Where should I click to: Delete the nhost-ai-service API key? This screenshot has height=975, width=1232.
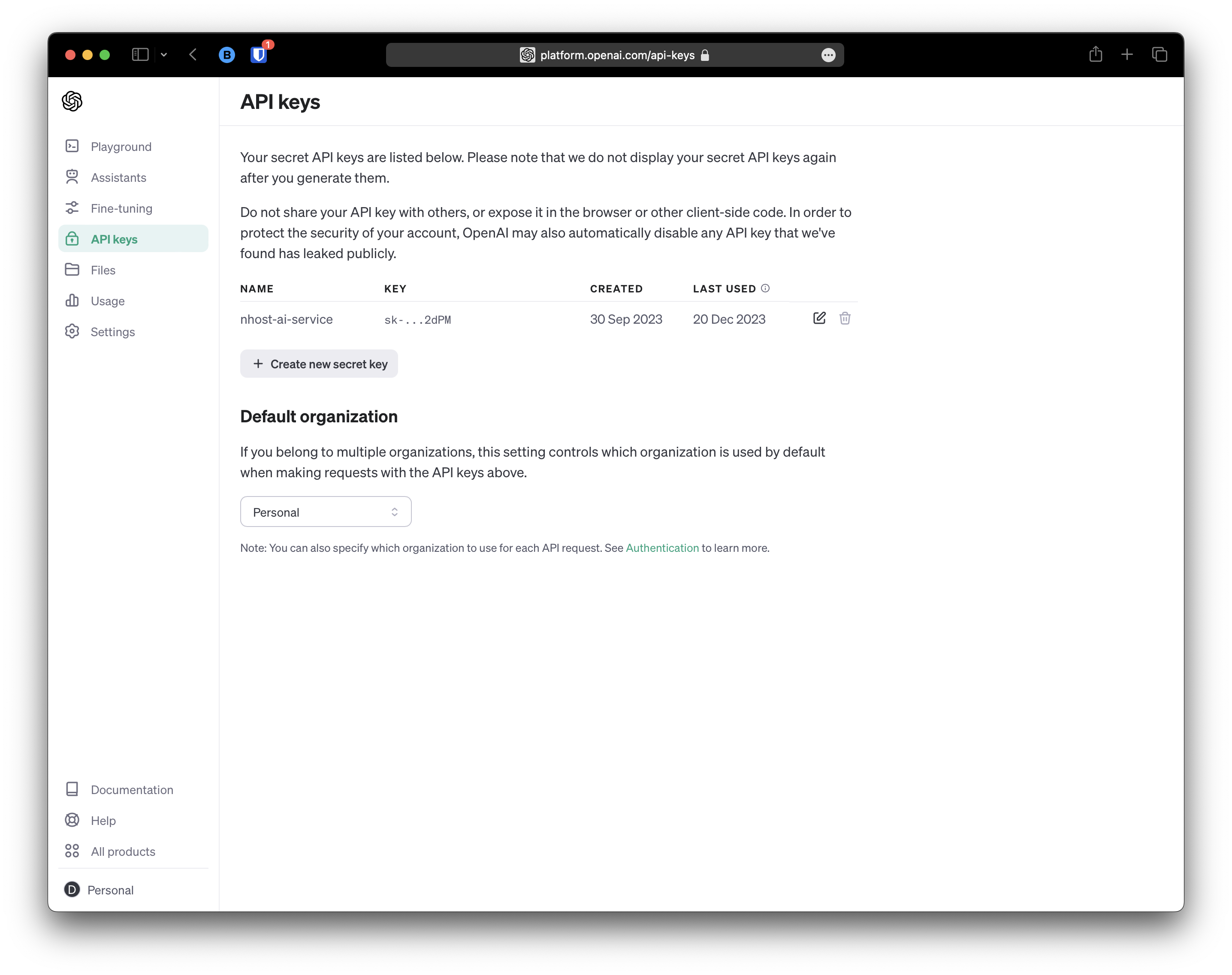(x=845, y=319)
